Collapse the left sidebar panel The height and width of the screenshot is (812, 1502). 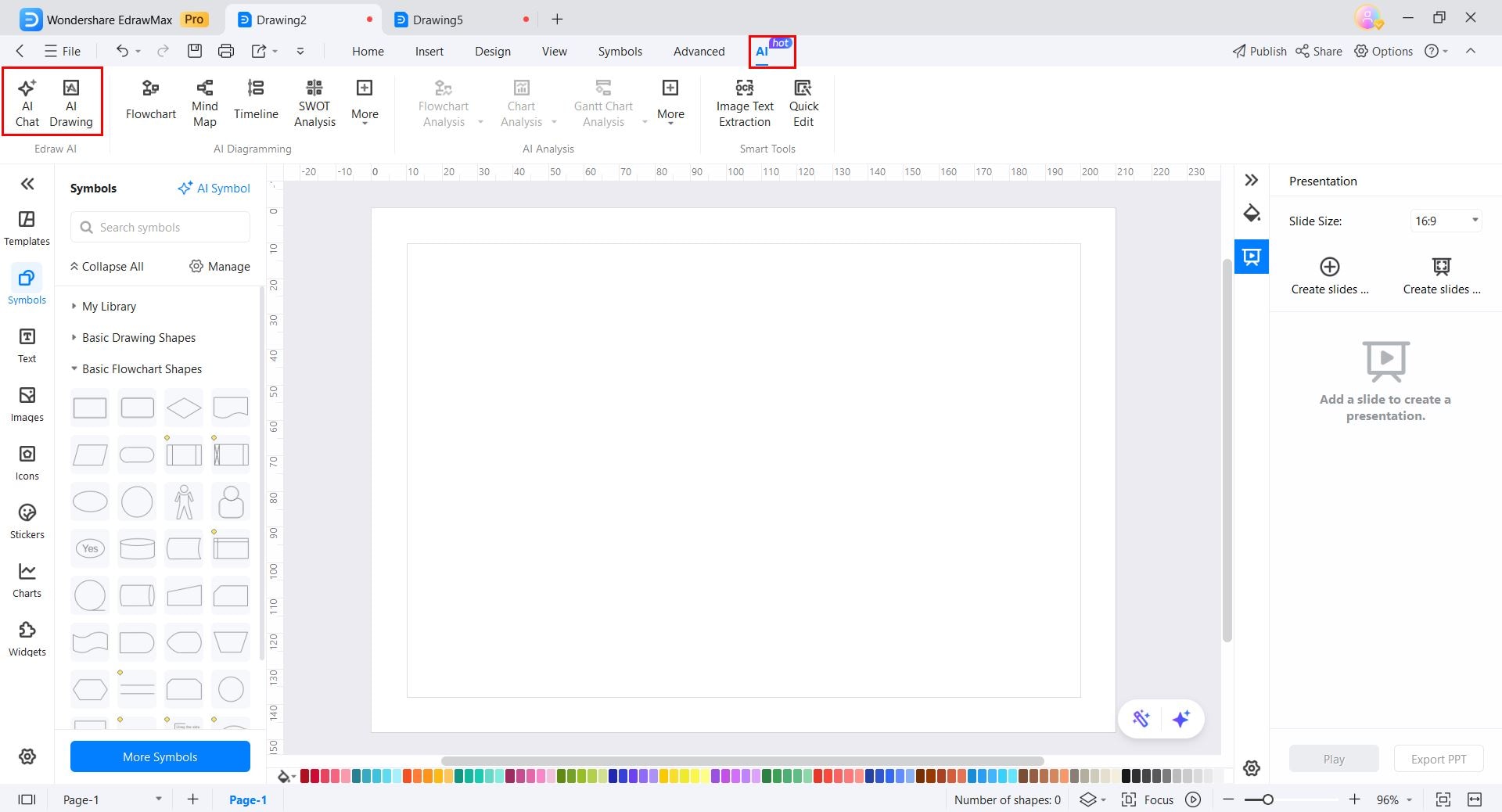(x=27, y=184)
